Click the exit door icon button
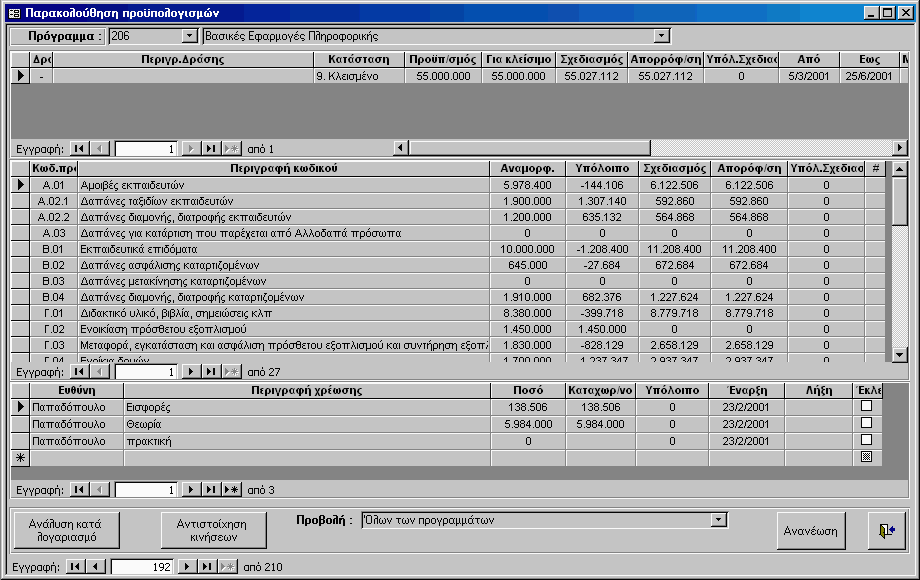Image resolution: width=920 pixels, height=580 pixels. tap(886, 530)
